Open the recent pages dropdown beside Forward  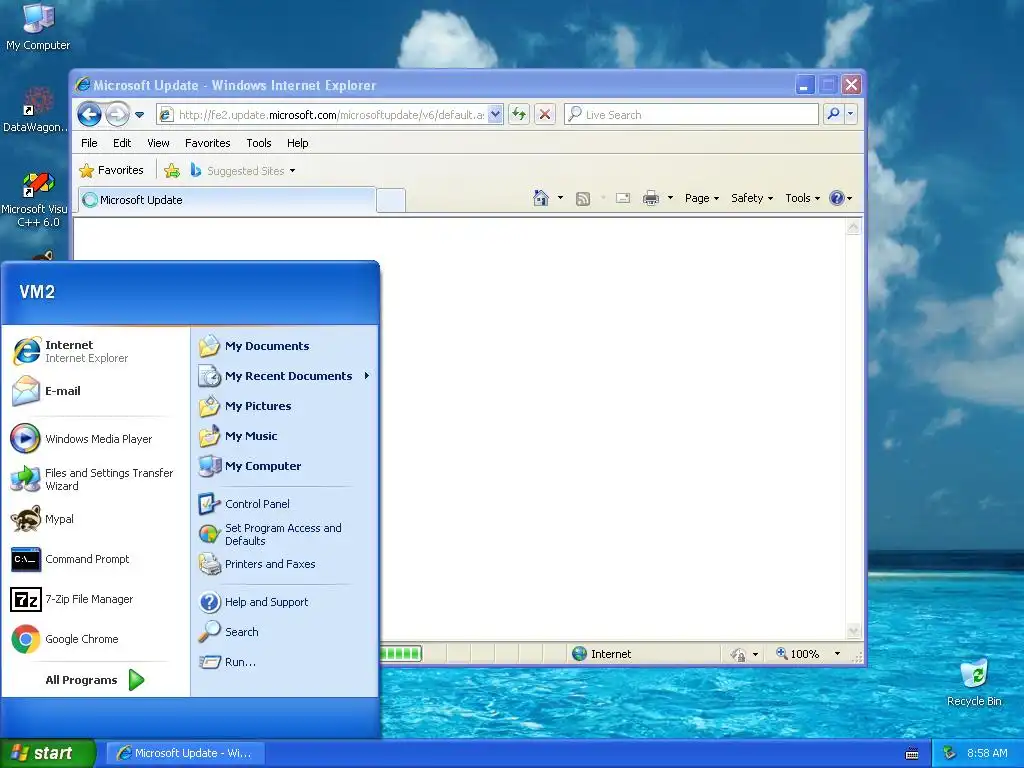pyautogui.click(x=140, y=115)
